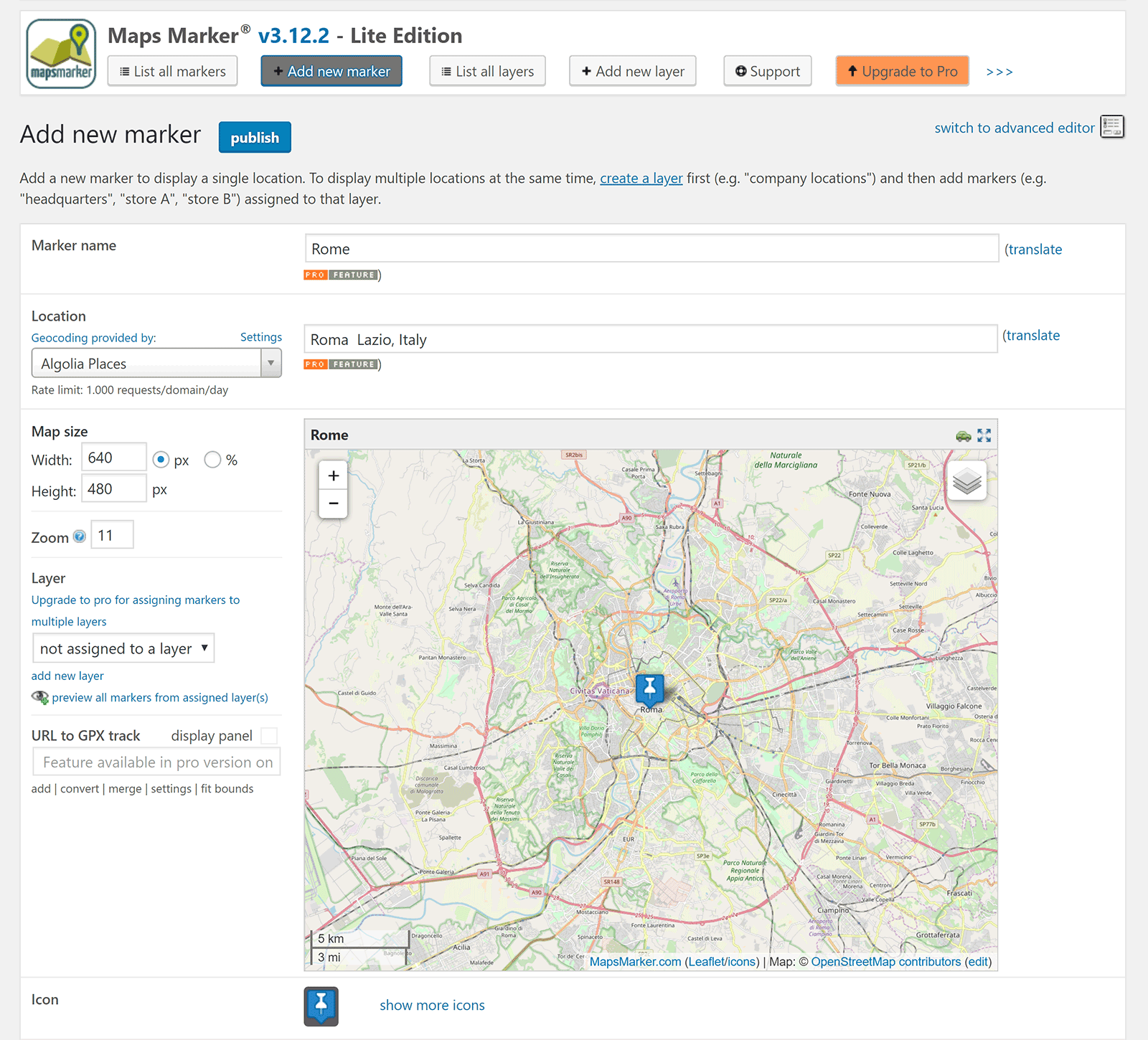Click version v3.12.2 link in header
Viewport: 1148px width, 1040px height.
293,35
